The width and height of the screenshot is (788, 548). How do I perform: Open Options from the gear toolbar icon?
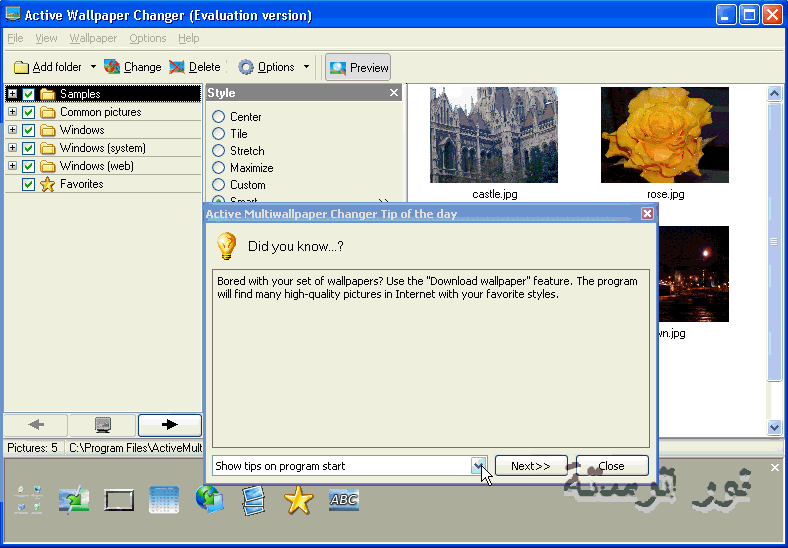(246, 67)
